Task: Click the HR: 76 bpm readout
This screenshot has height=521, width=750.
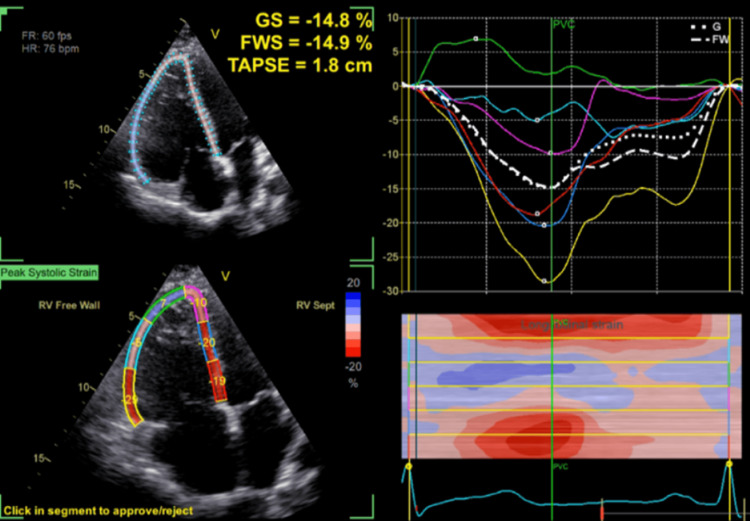Action: [x=50, y=48]
